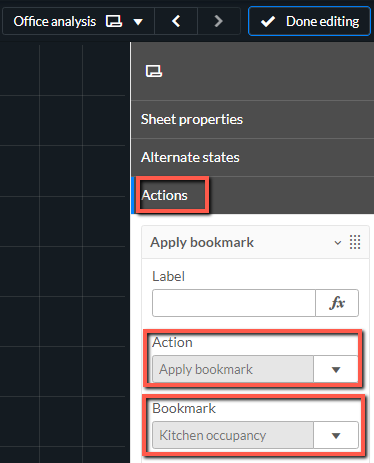
Task: Focus the Label text input field
Action: point(234,303)
